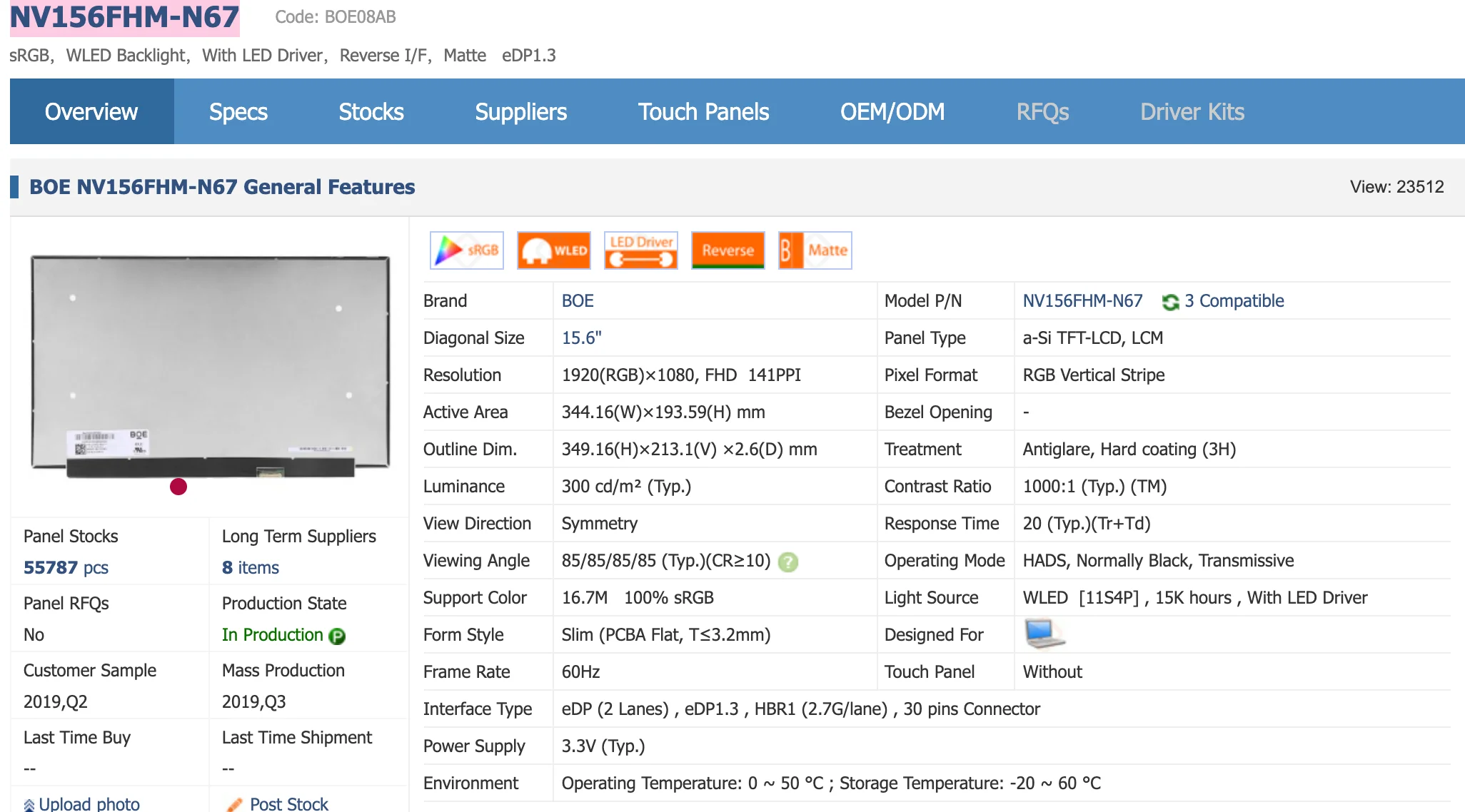
Task: Click the Matte surface badge
Action: [815, 250]
